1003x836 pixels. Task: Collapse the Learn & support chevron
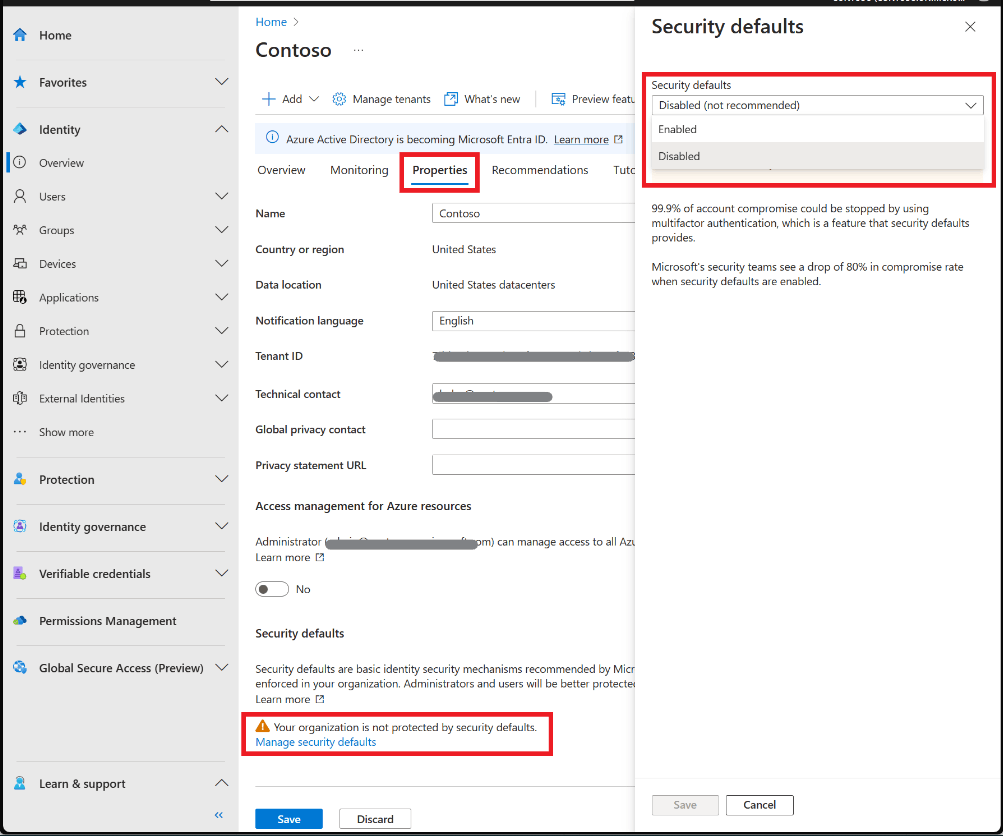coord(221,784)
